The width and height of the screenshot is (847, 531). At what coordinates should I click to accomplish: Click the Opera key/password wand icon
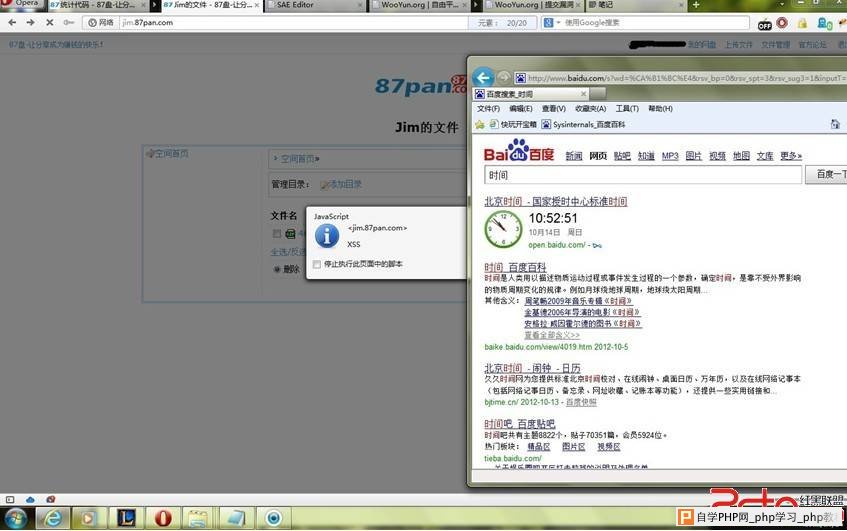(69, 23)
